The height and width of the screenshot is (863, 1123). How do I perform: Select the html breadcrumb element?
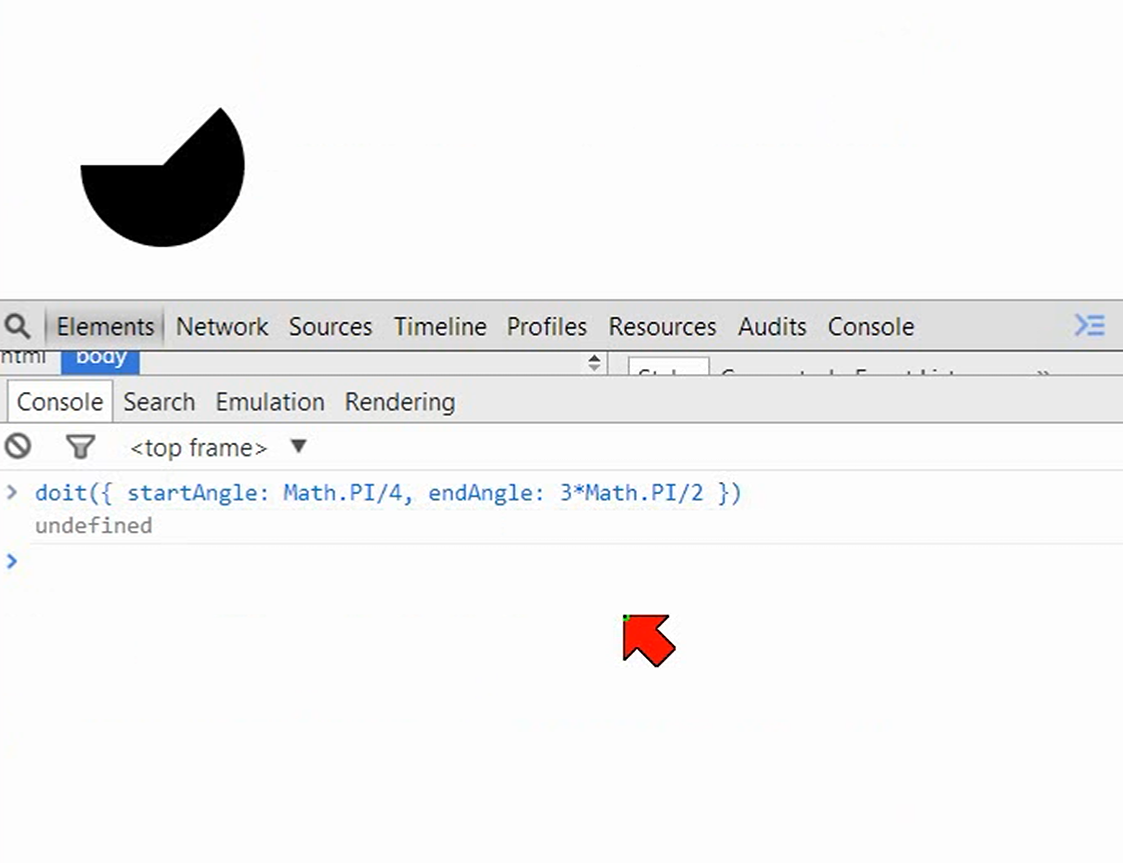pos(23,357)
